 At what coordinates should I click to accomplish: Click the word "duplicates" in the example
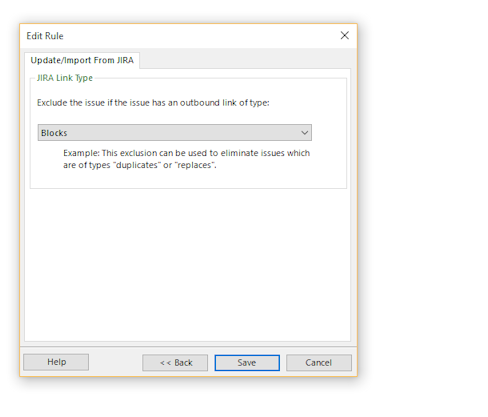coord(136,165)
